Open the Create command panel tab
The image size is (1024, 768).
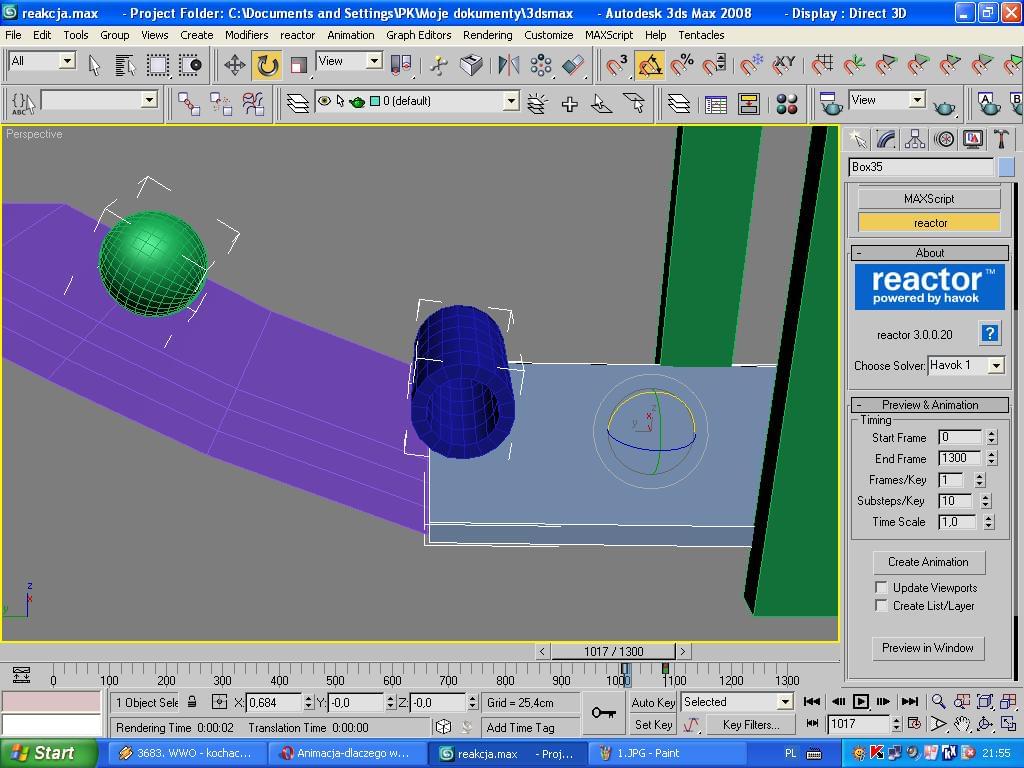(857, 139)
